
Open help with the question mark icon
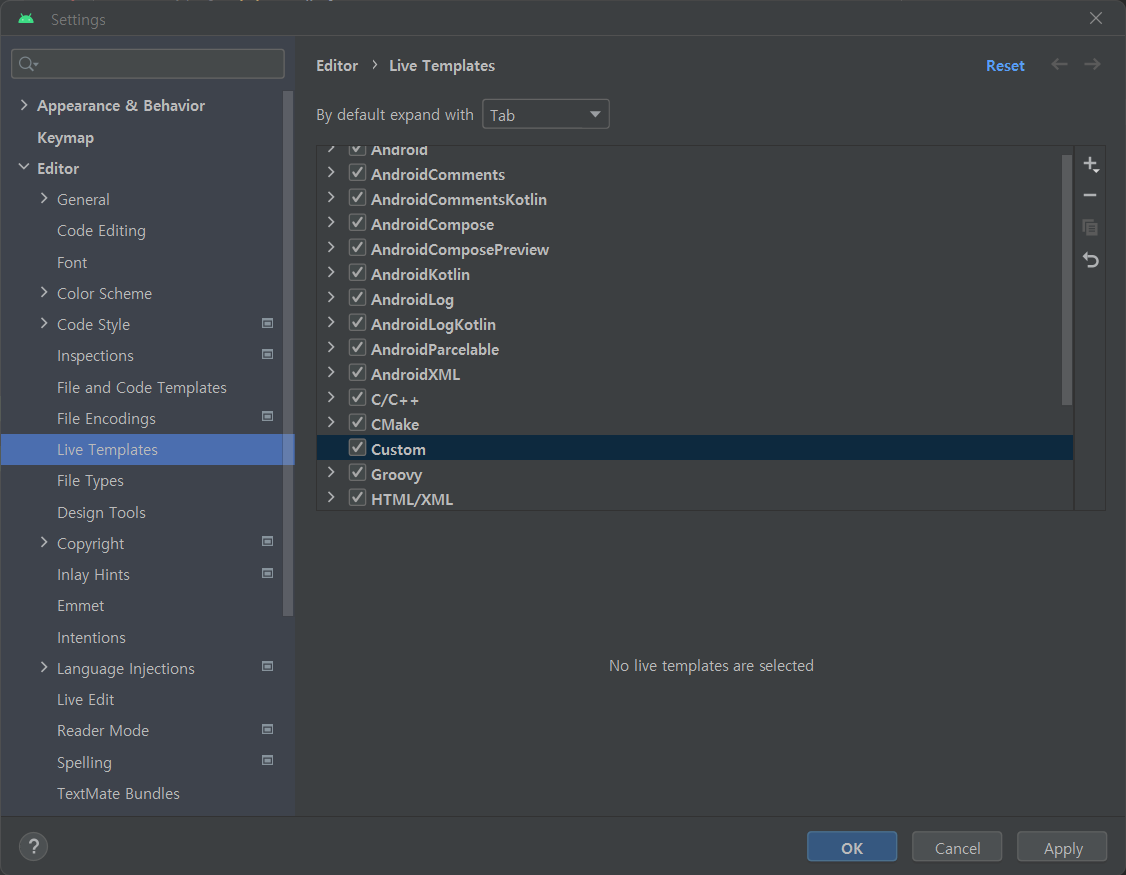tap(33, 846)
